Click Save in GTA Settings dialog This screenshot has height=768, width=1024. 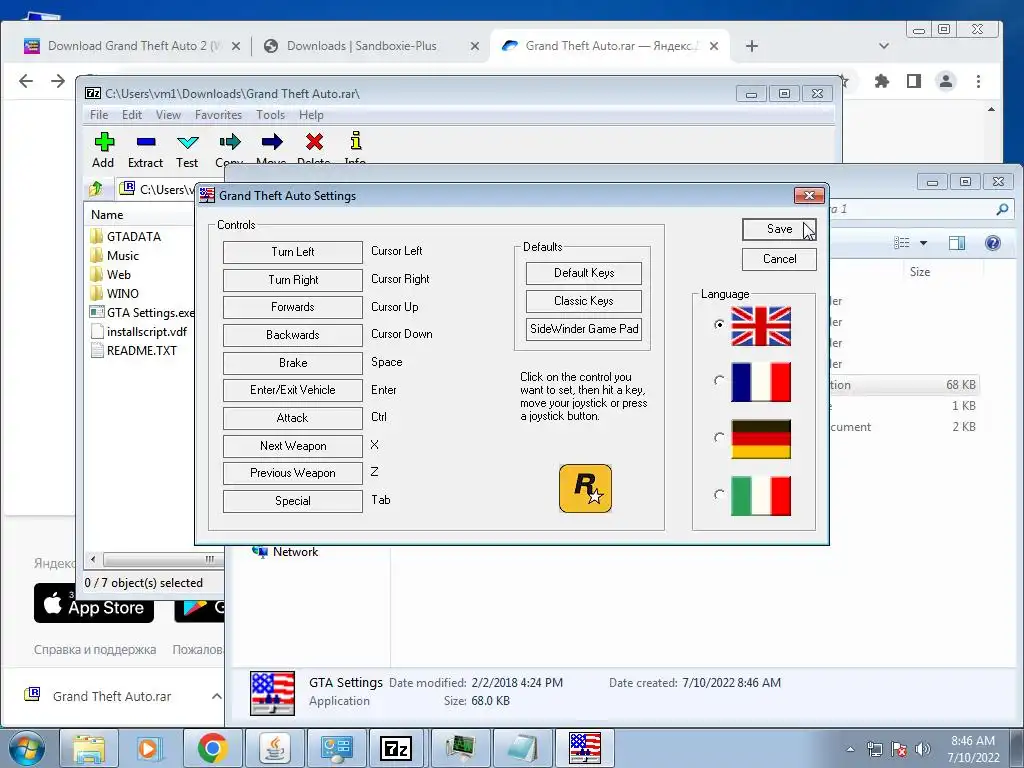click(779, 229)
